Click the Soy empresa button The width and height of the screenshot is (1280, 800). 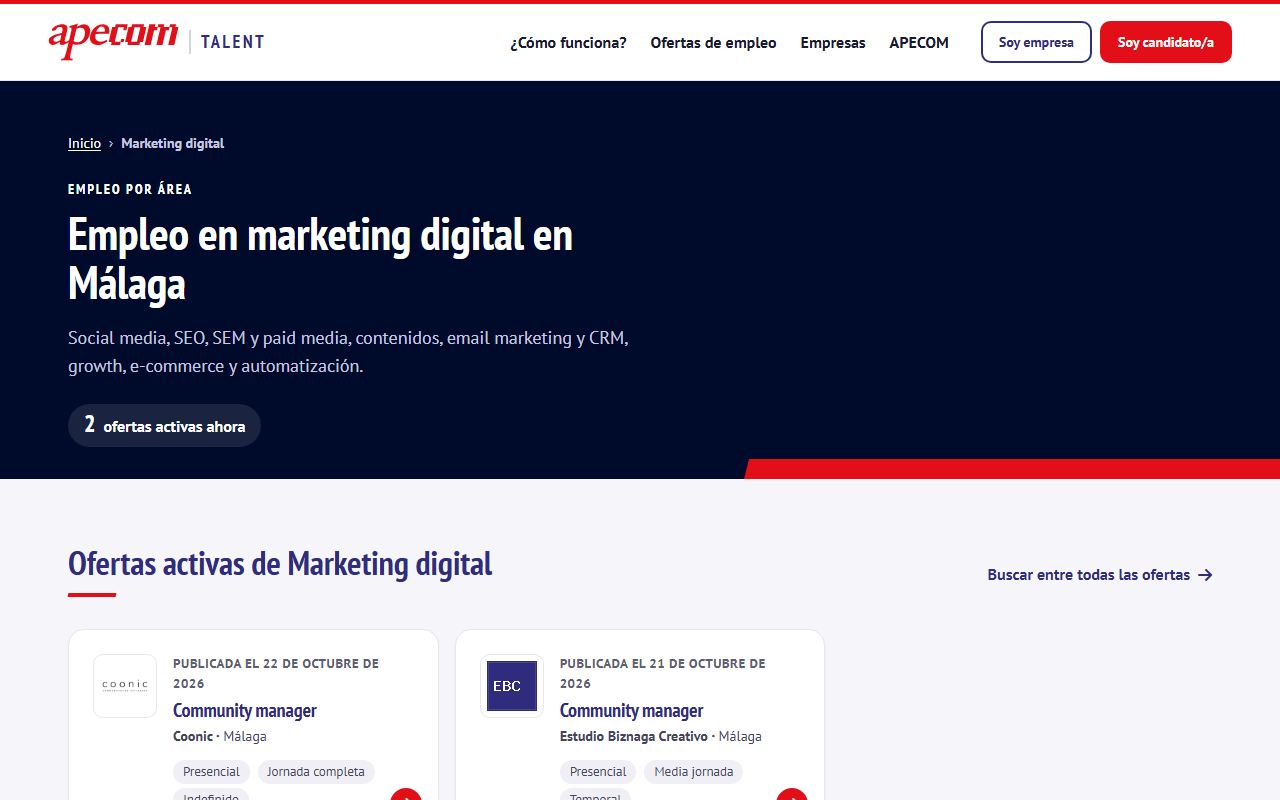coord(1036,42)
